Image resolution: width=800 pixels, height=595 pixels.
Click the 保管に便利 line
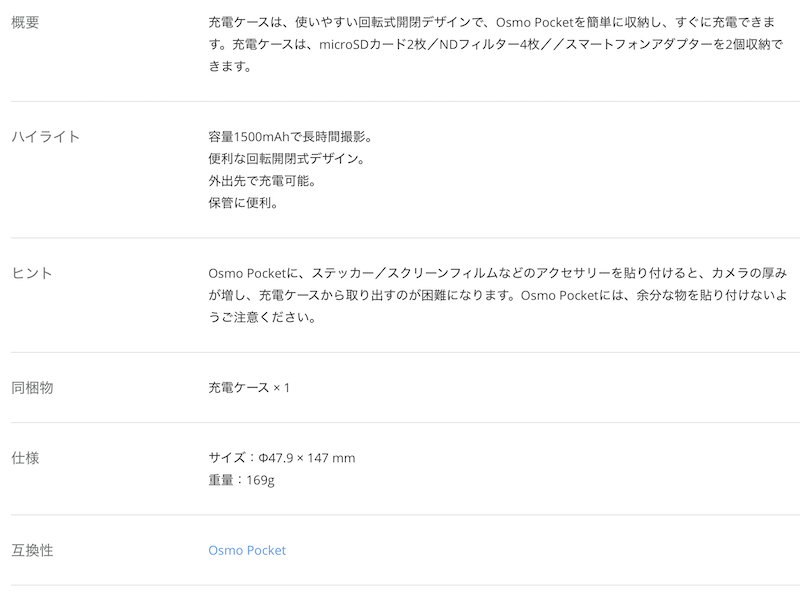243,203
